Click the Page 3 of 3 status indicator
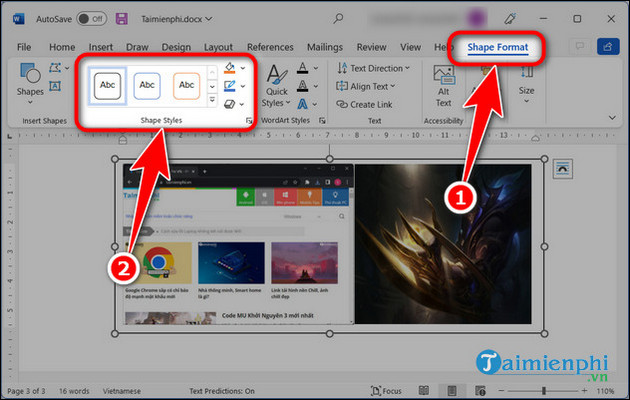This screenshot has height=400, width=630. [26, 391]
